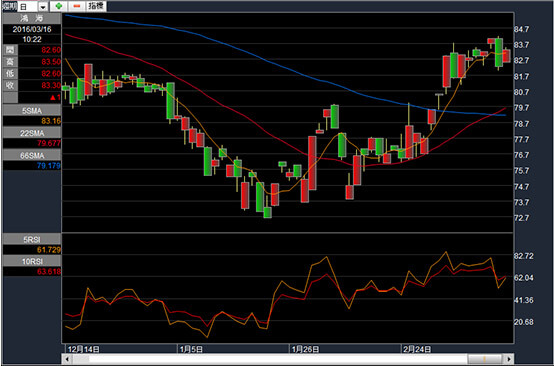Open the period dropdown showing 日
Viewport: 554px width, 366px height.
tap(33, 6)
